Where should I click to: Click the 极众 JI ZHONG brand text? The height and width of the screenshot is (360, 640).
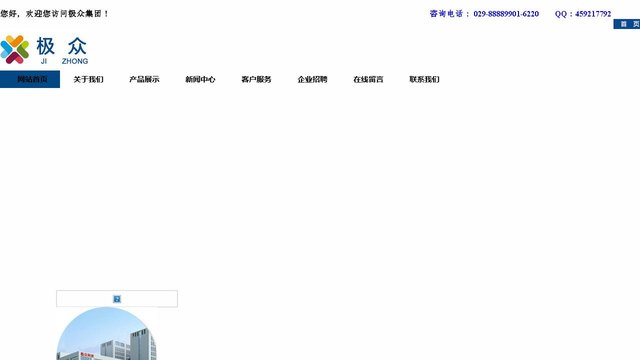62,50
